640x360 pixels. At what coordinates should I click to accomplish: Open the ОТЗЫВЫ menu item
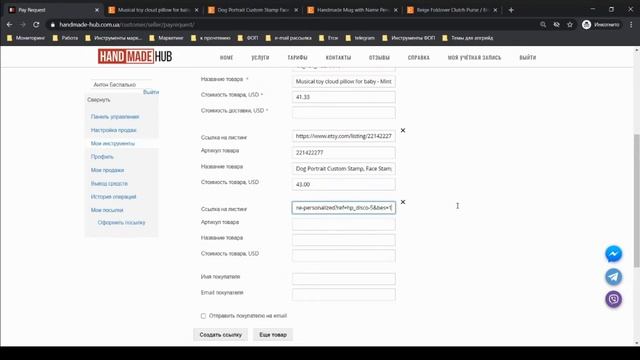(x=379, y=58)
